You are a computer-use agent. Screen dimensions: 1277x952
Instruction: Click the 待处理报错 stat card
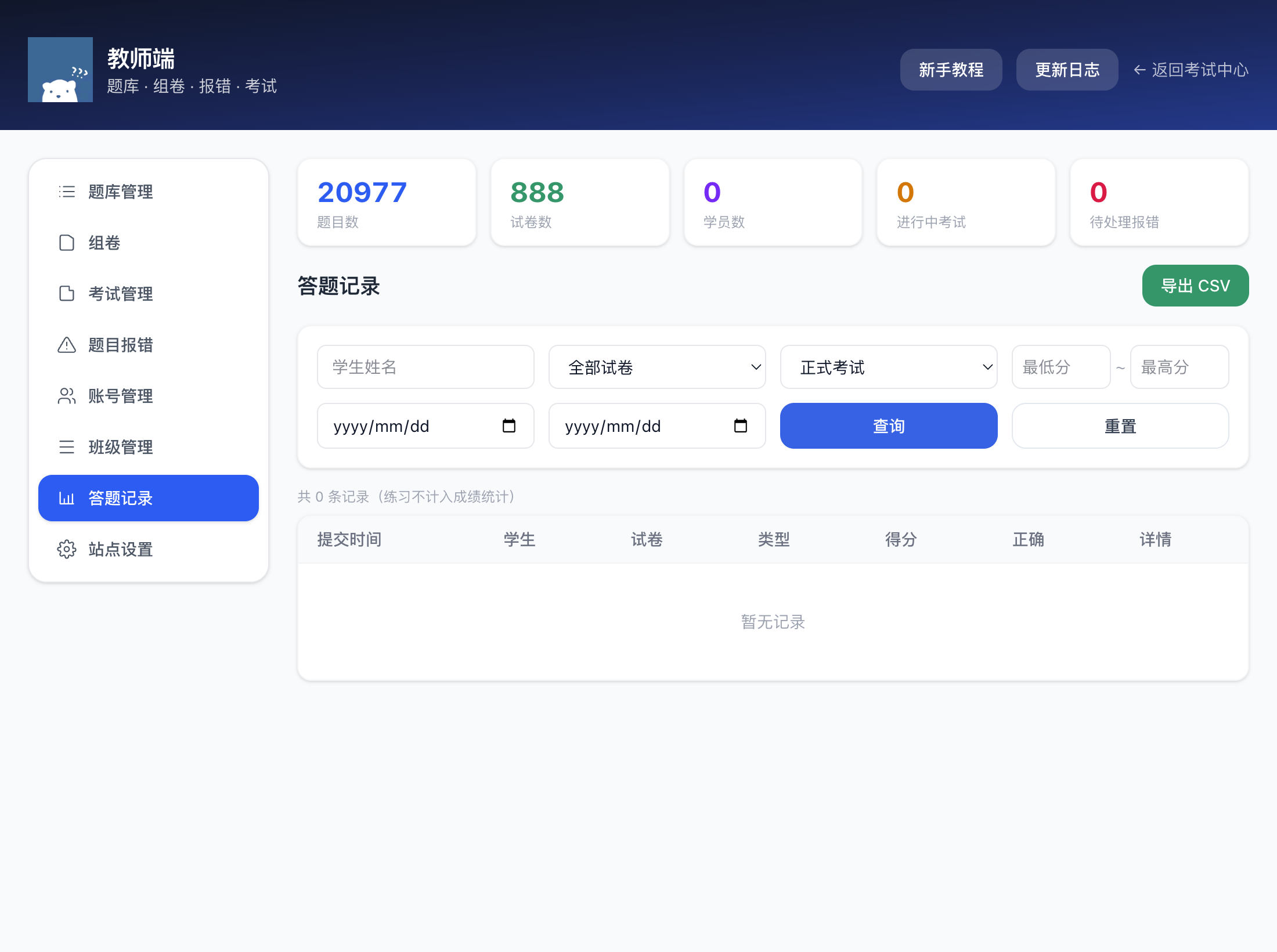pos(1159,203)
